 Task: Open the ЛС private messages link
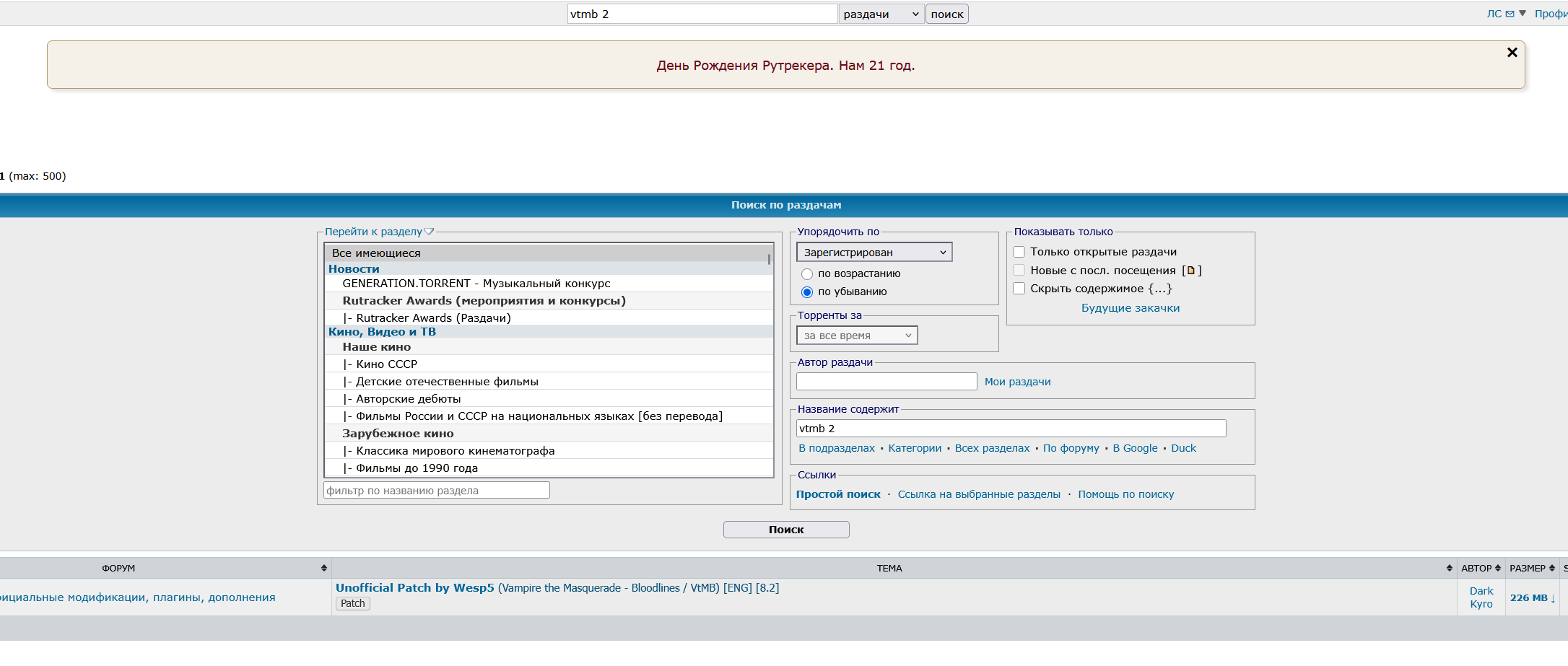click(1494, 14)
